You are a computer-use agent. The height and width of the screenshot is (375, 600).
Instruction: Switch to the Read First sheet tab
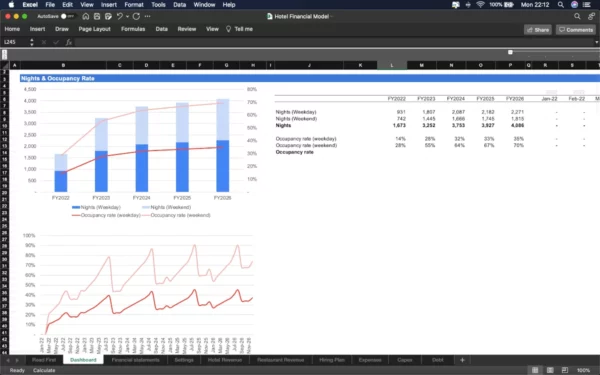[x=44, y=360]
